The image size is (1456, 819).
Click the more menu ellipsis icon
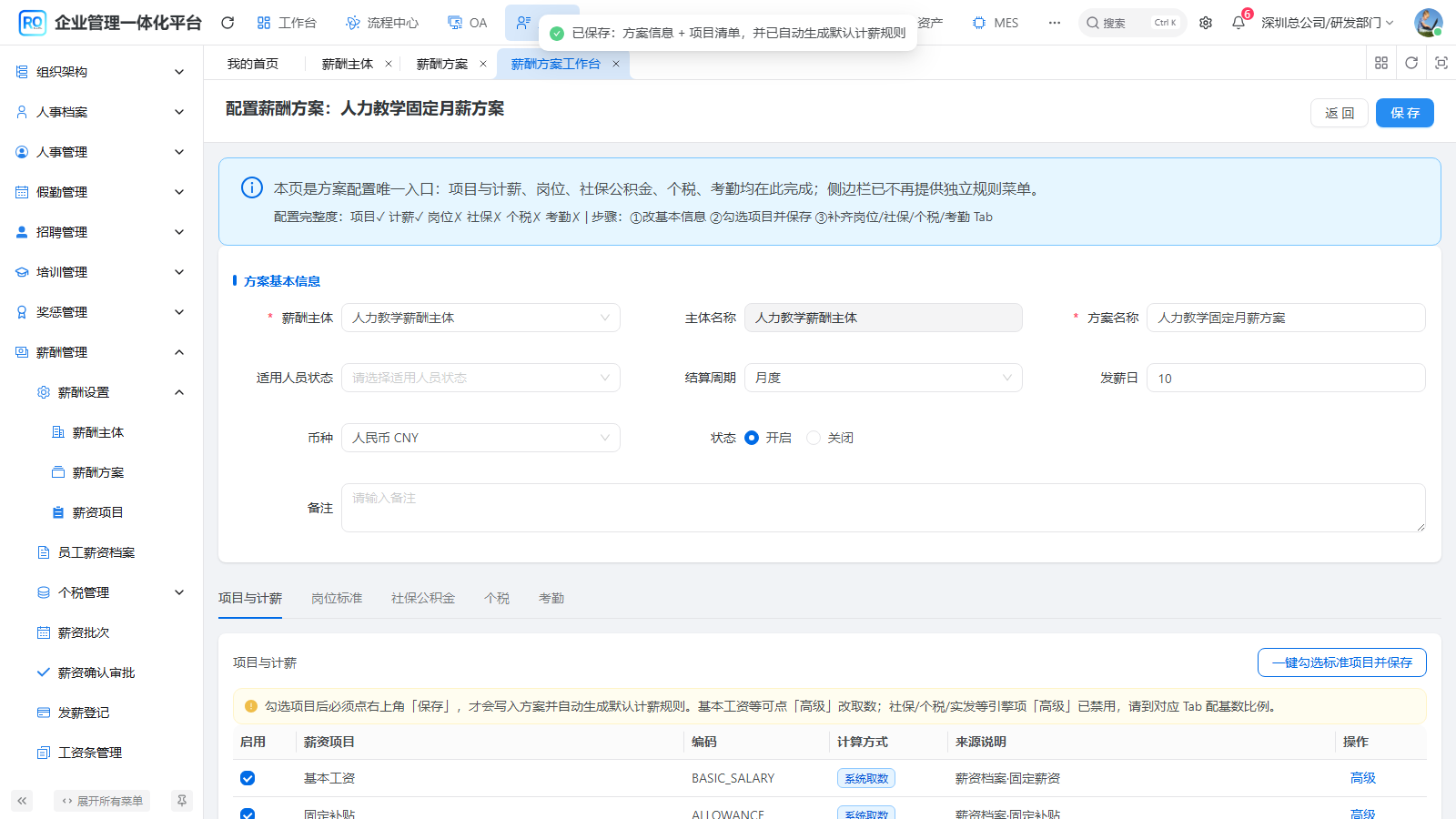pos(1054,23)
